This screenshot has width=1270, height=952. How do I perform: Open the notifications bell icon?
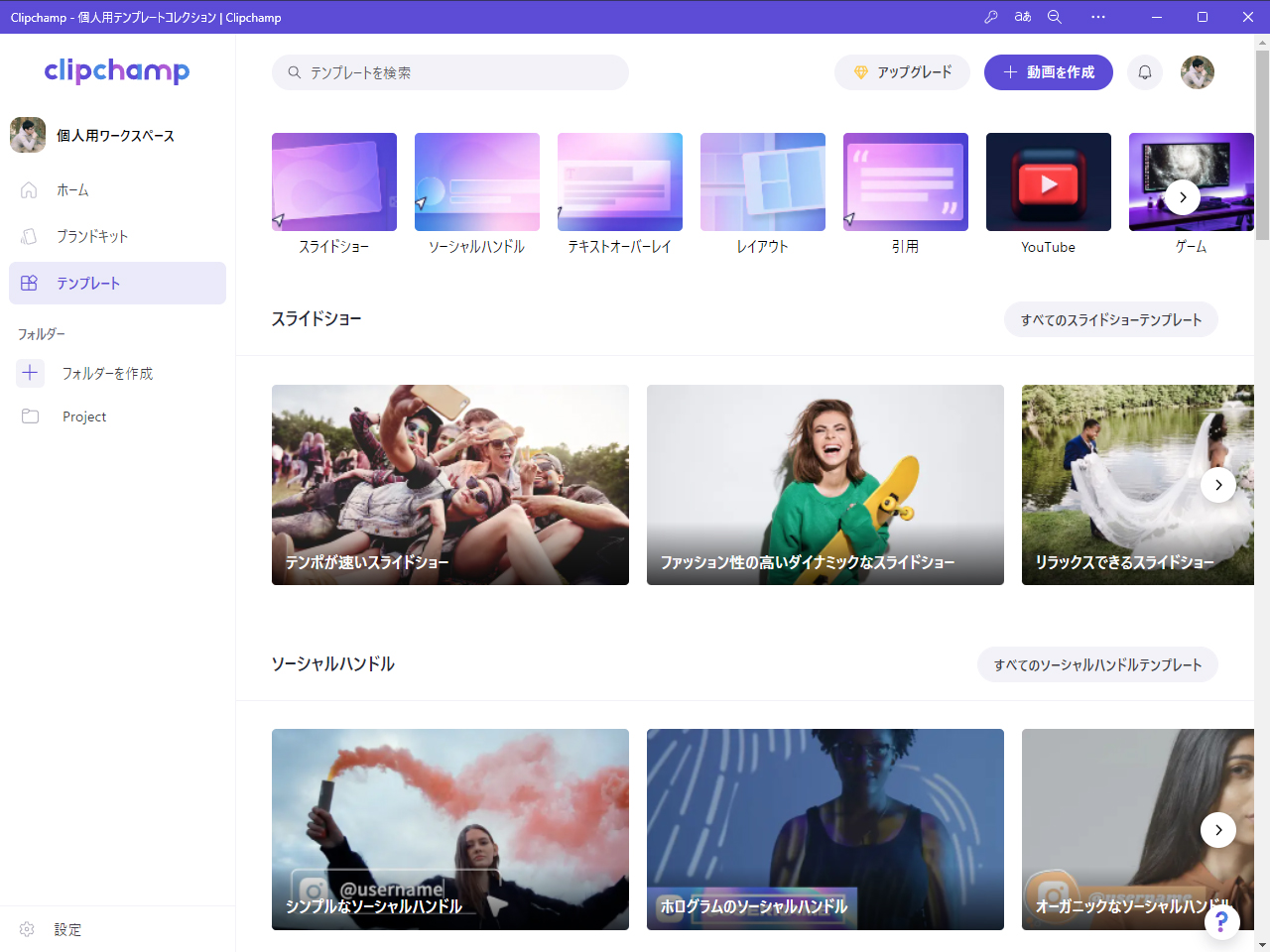[1145, 72]
